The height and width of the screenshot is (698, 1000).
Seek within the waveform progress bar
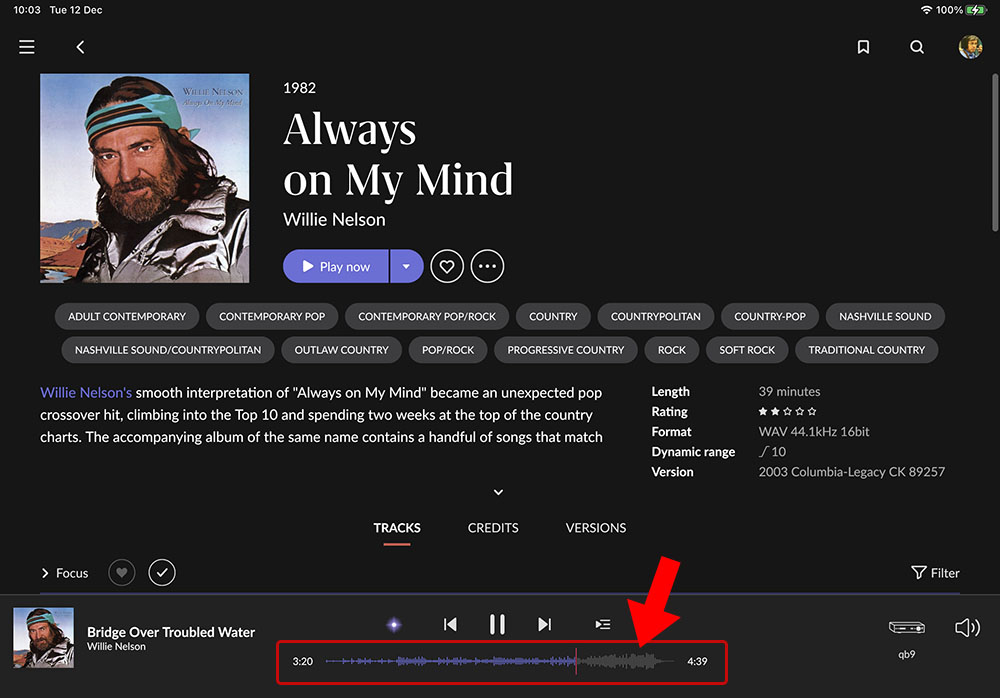tap(500, 661)
